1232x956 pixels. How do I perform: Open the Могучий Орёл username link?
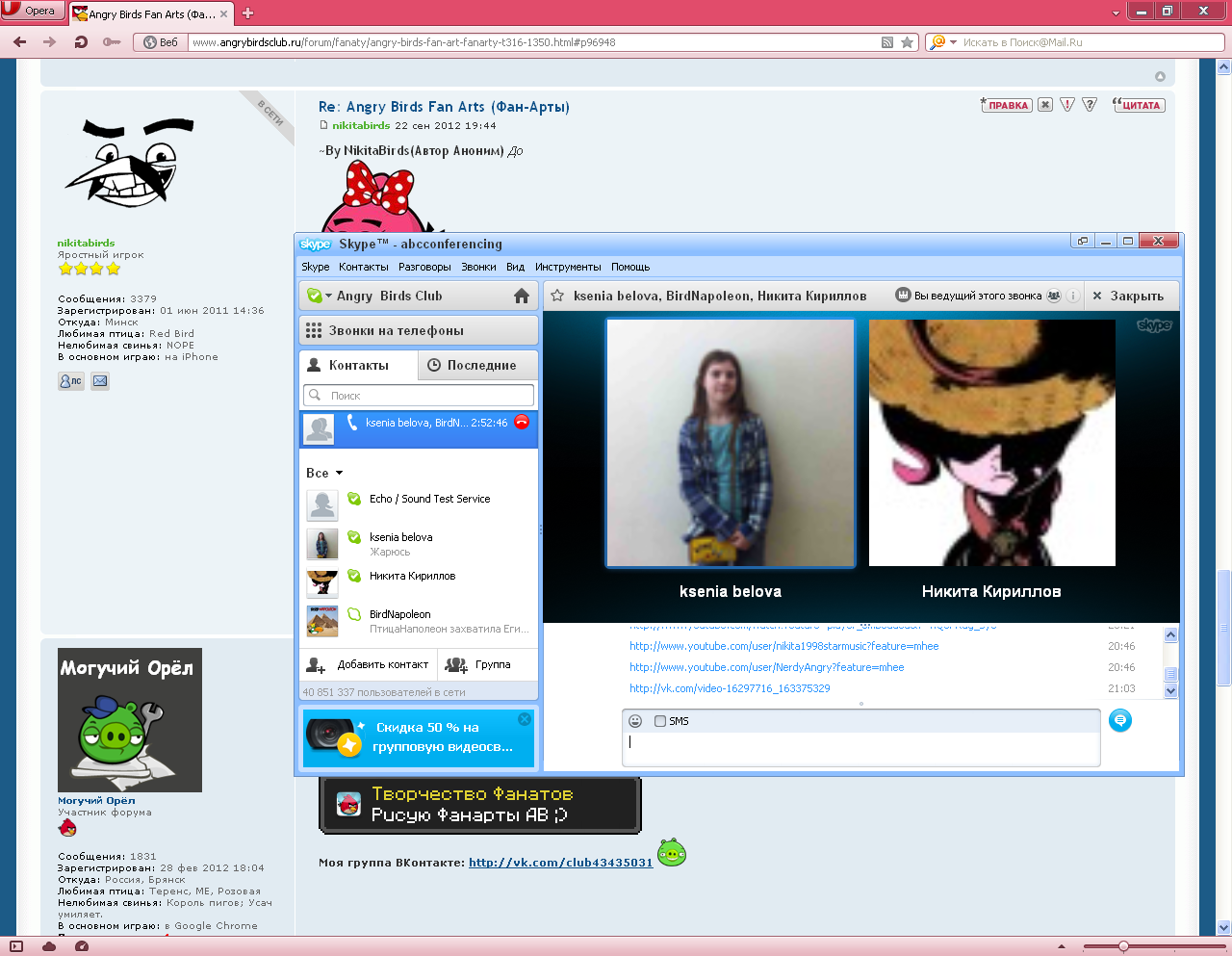point(96,800)
